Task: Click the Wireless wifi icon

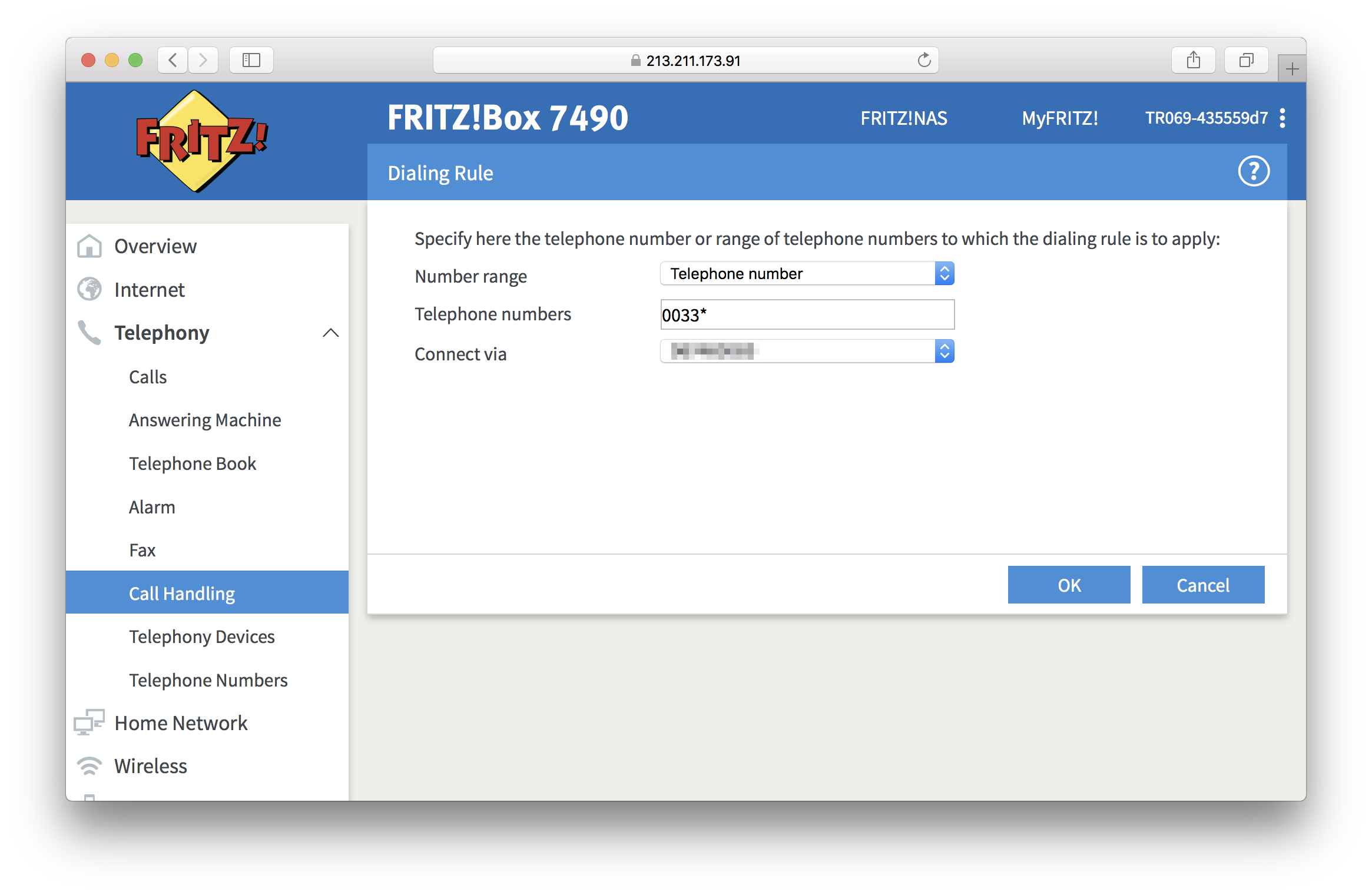Action: click(89, 765)
